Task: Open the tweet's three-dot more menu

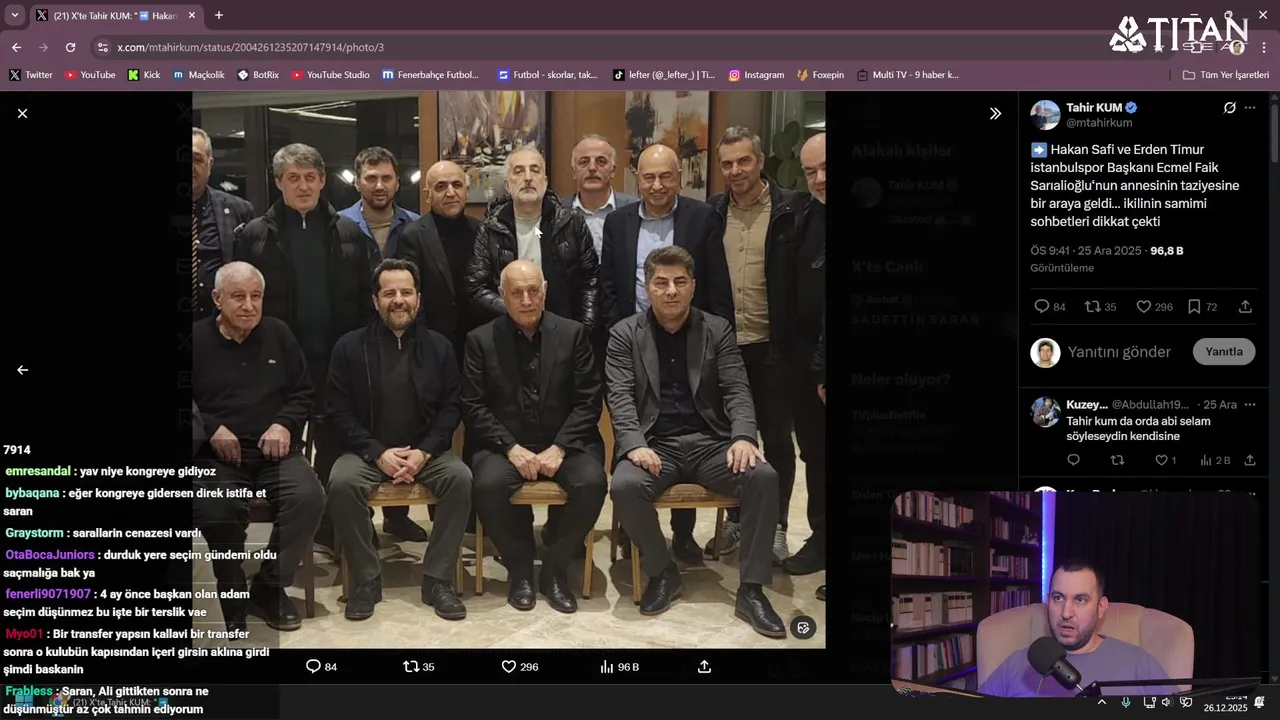Action: 1250,107
